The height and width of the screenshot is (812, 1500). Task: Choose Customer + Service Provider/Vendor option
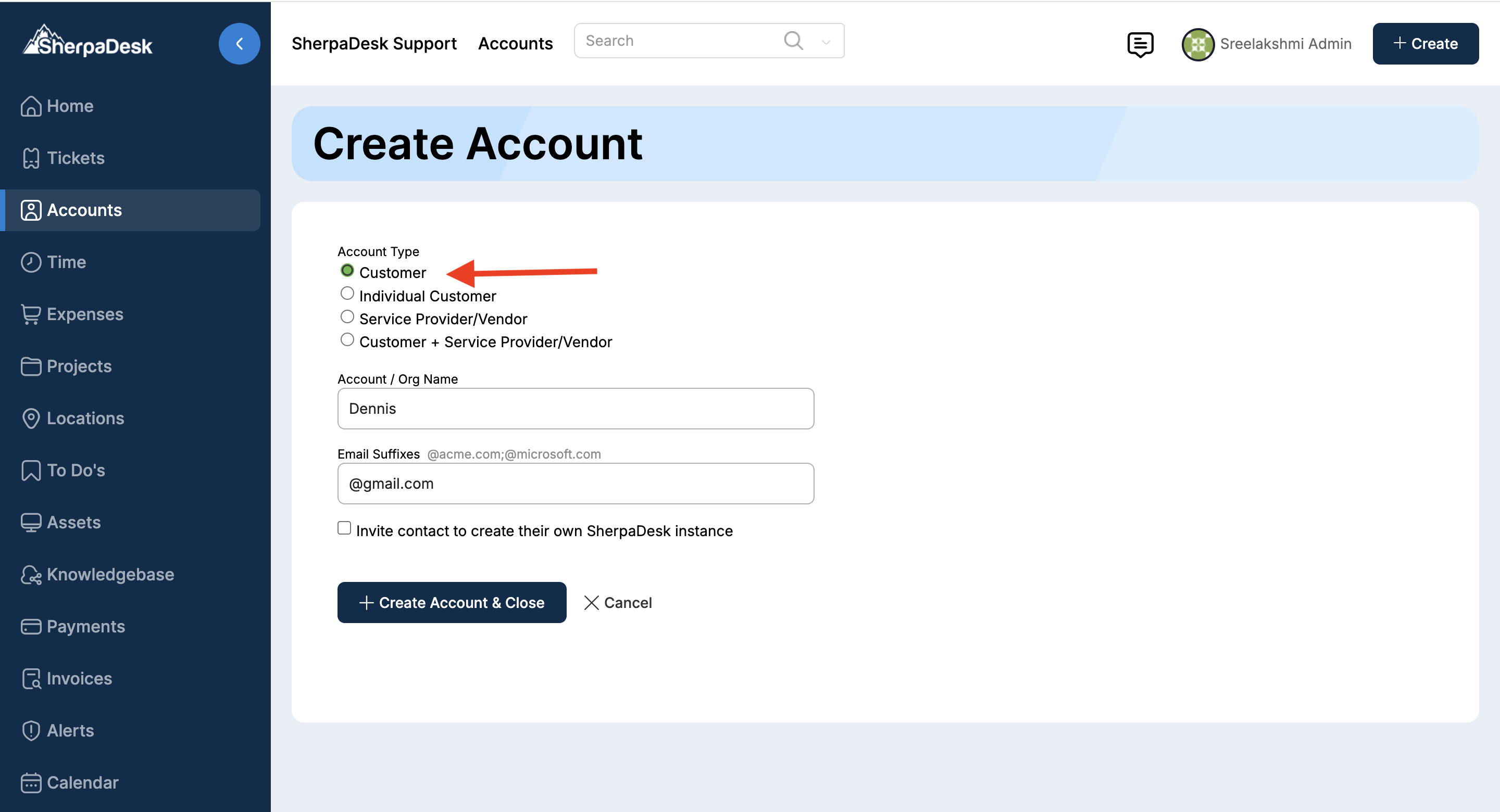(347, 340)
